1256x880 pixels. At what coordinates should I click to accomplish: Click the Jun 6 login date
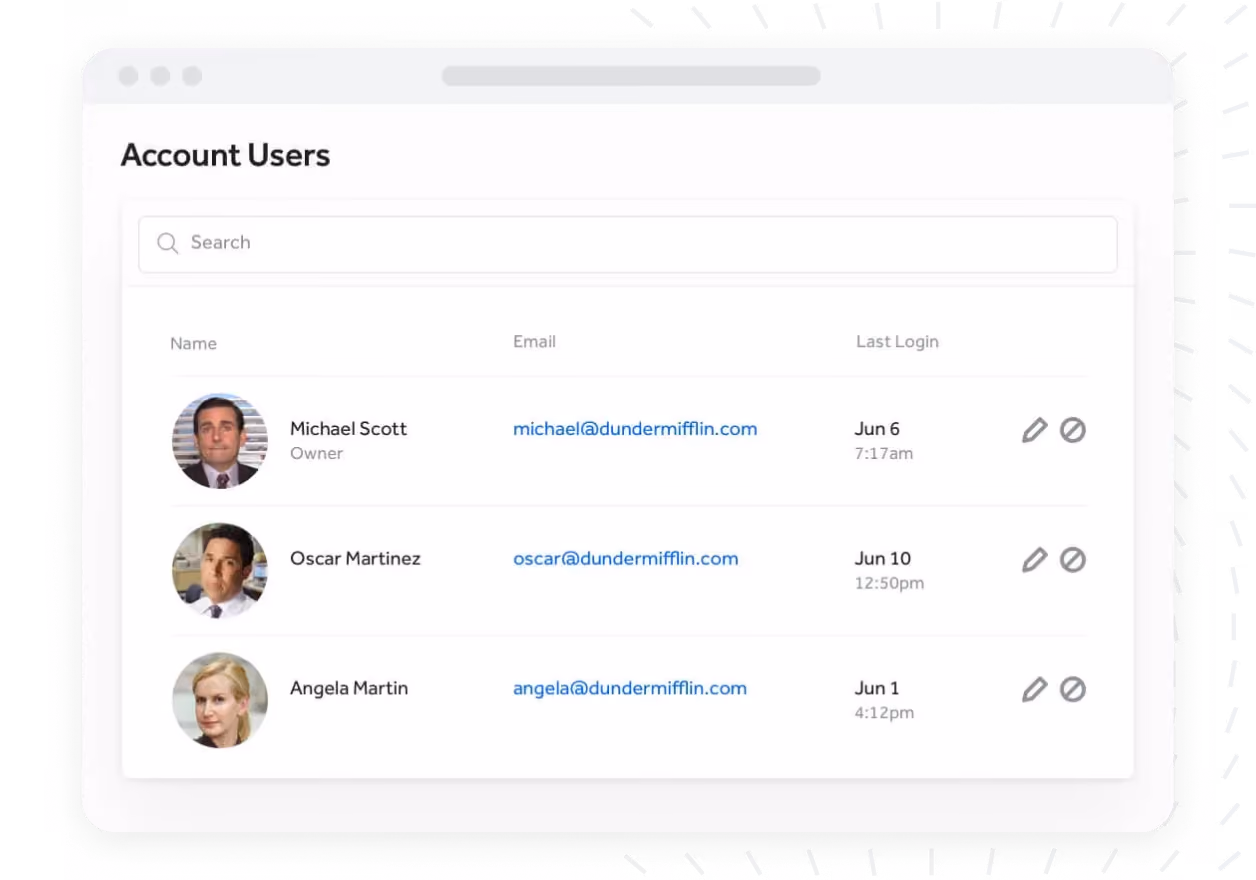[877, 428]
